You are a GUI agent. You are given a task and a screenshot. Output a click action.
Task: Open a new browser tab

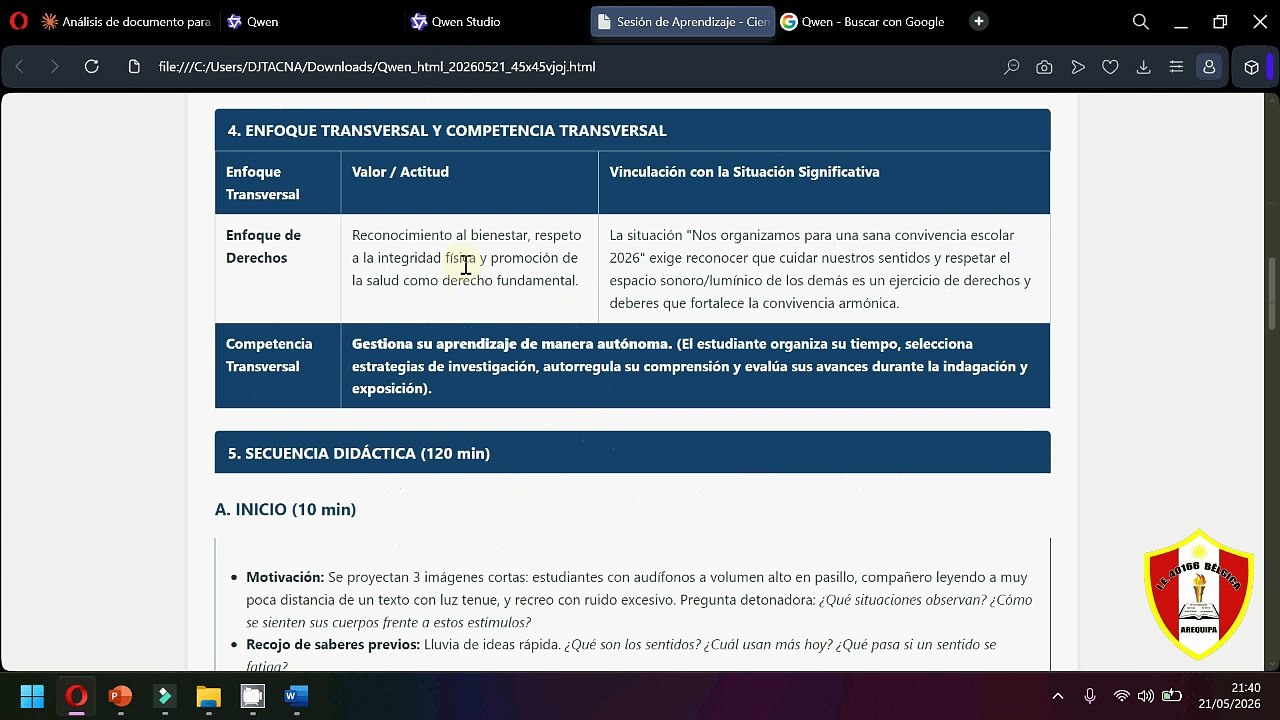[979, 21]
